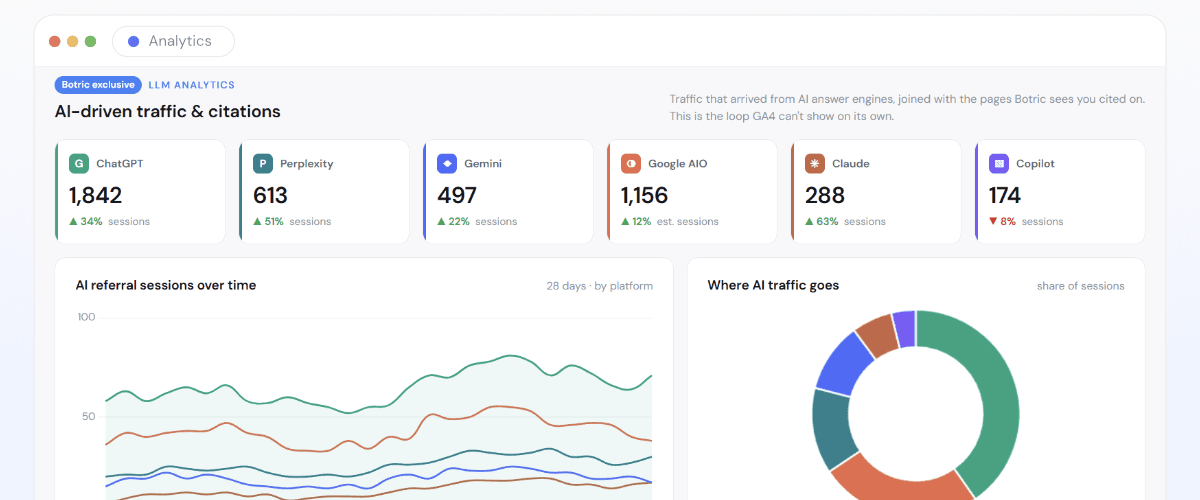Click the 100 y-axis label
This screenshot has height=500, width=1200.
[86, 317]
